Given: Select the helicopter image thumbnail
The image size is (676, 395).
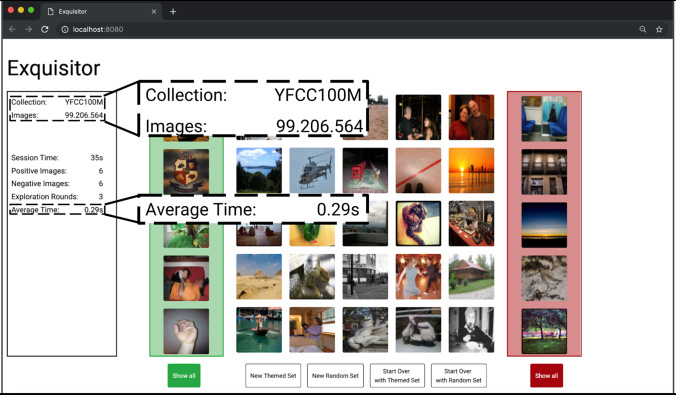Looking at the screenshot, I should coord(312,170).
